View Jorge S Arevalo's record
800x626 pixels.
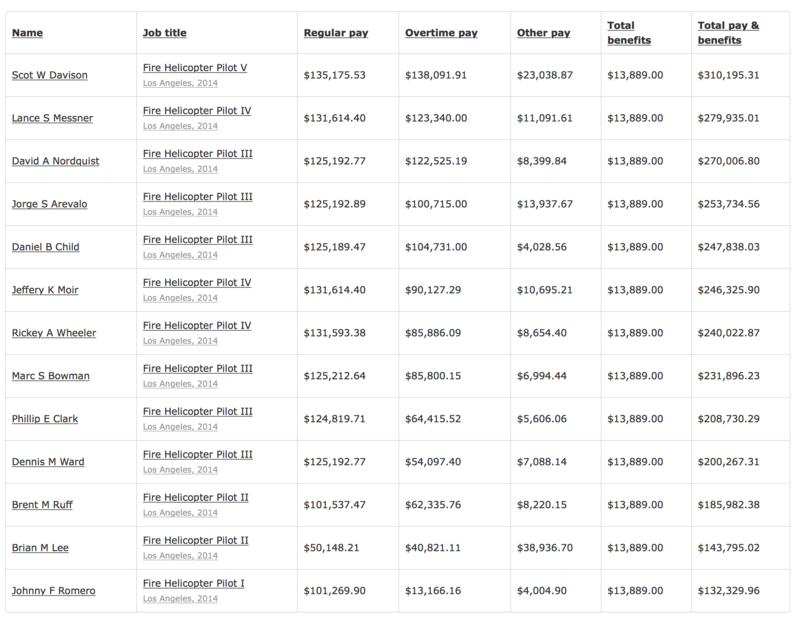point(52,204)
